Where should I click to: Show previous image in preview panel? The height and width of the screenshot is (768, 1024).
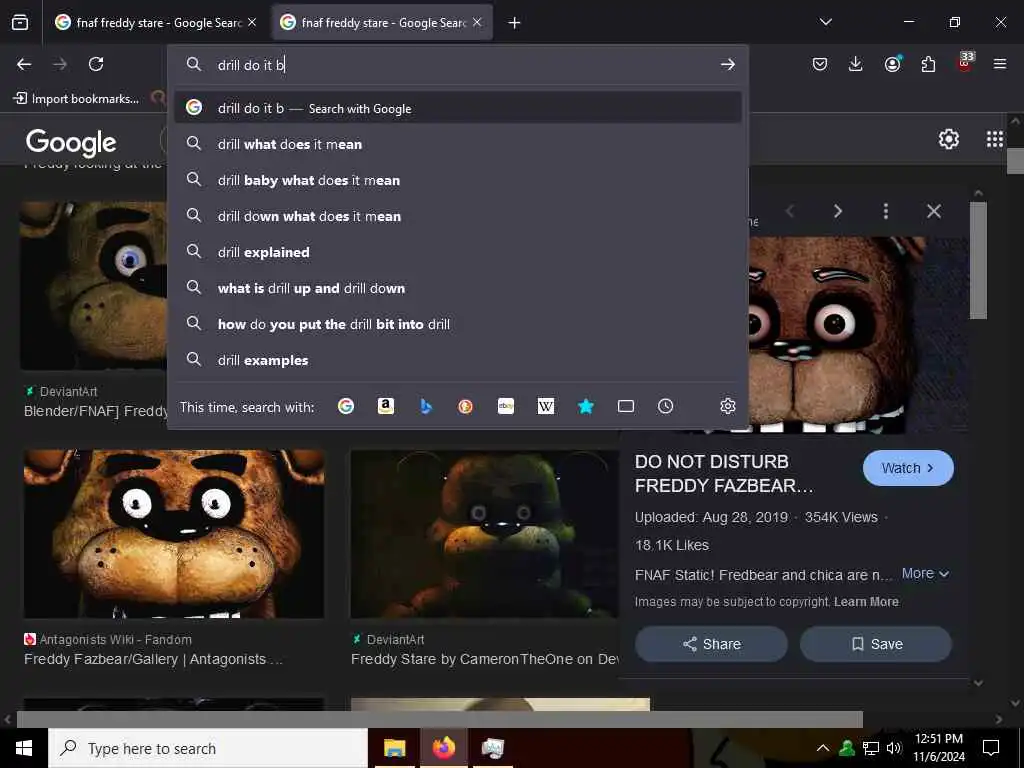790,211
